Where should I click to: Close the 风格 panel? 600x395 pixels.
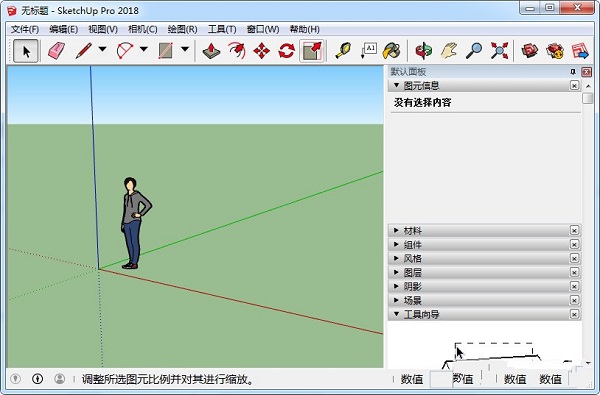coord(574,258)
